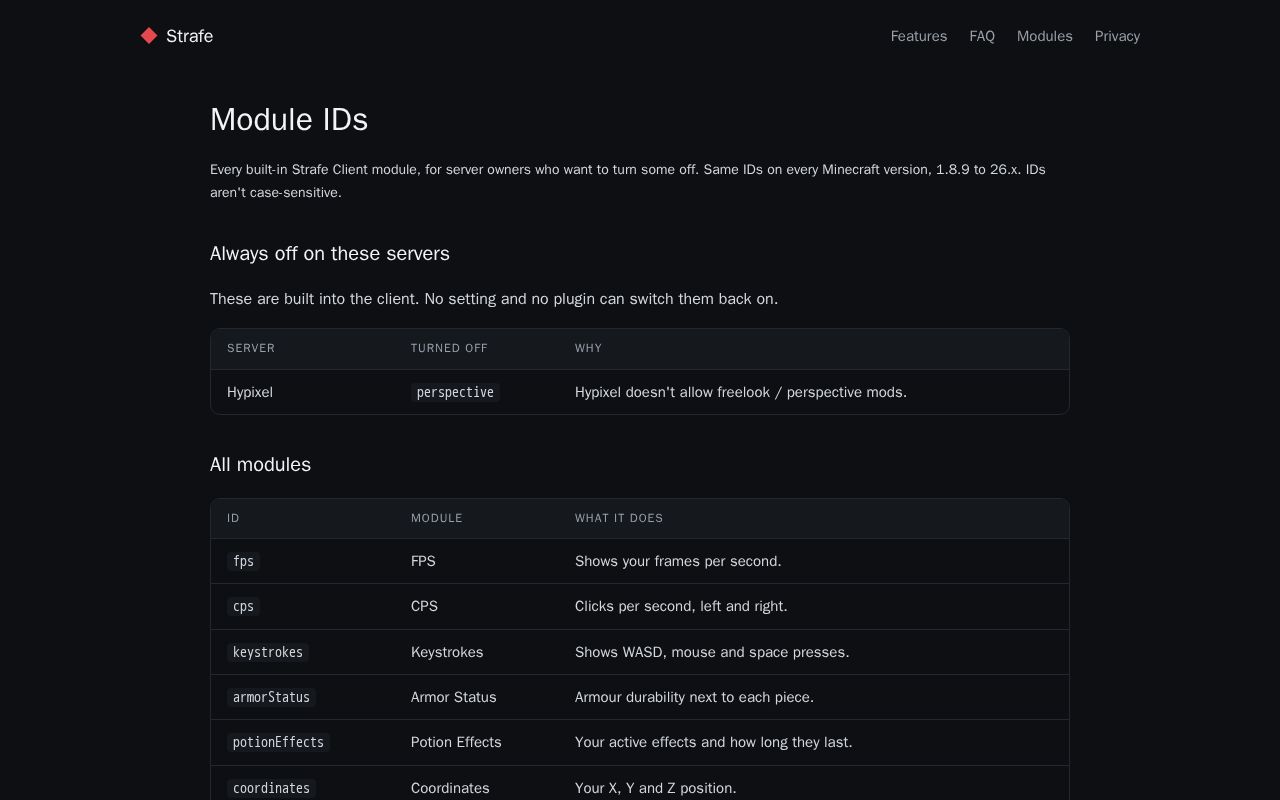Click the WHY column header
Viewport: 1280px width, 800px height.
[588, 348]
